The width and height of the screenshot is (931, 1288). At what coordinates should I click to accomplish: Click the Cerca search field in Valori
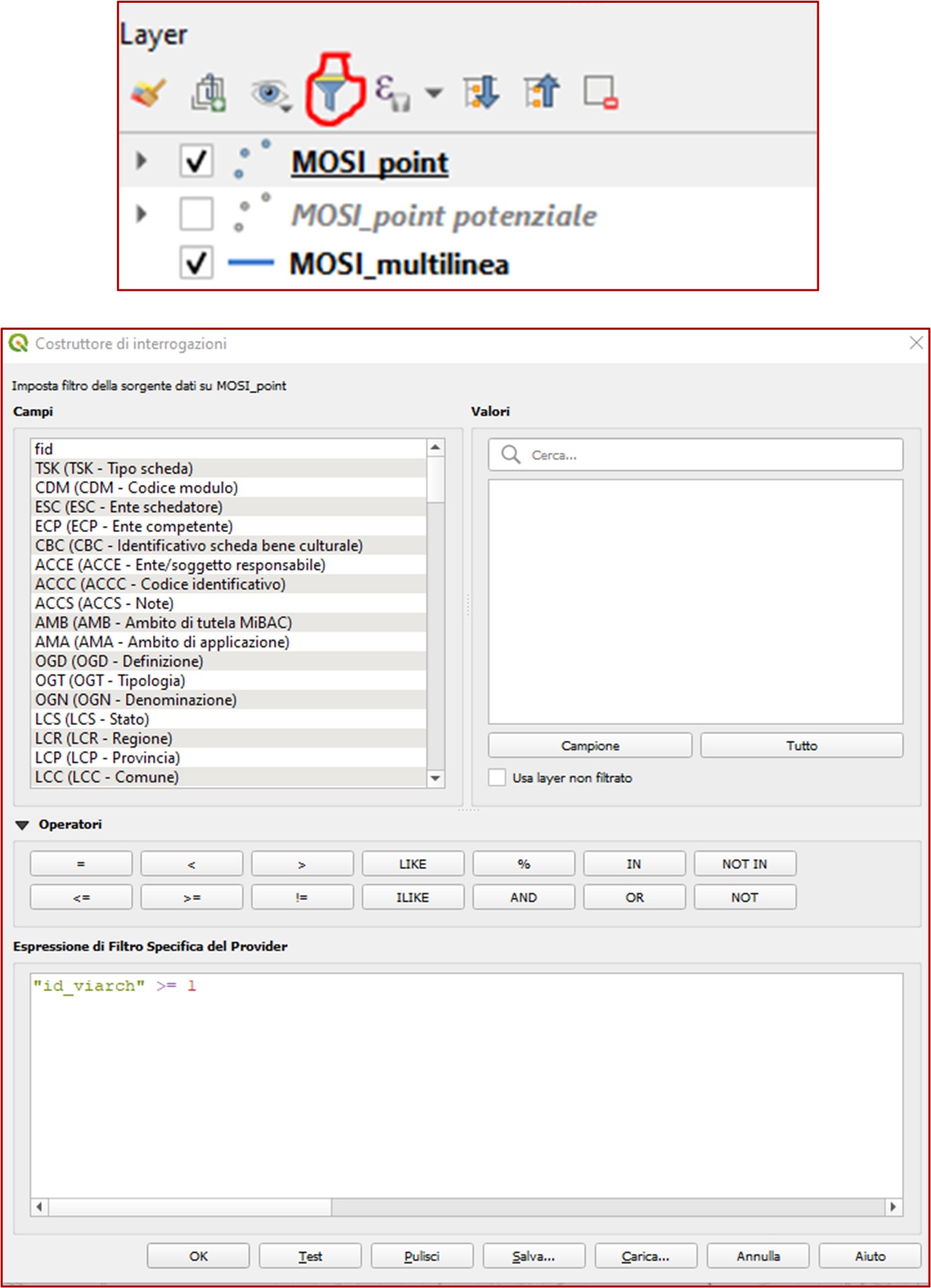705,455
